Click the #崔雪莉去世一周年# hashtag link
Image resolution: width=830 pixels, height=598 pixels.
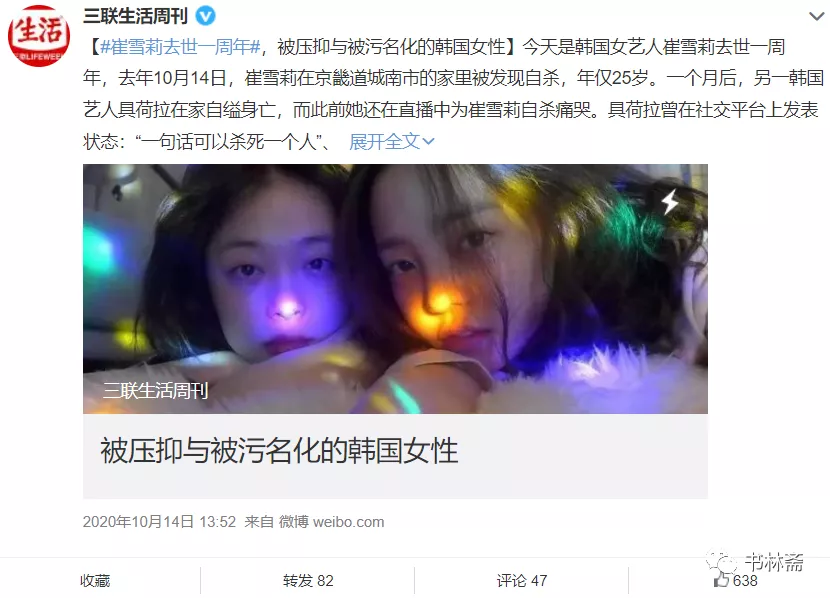point(180,47)
